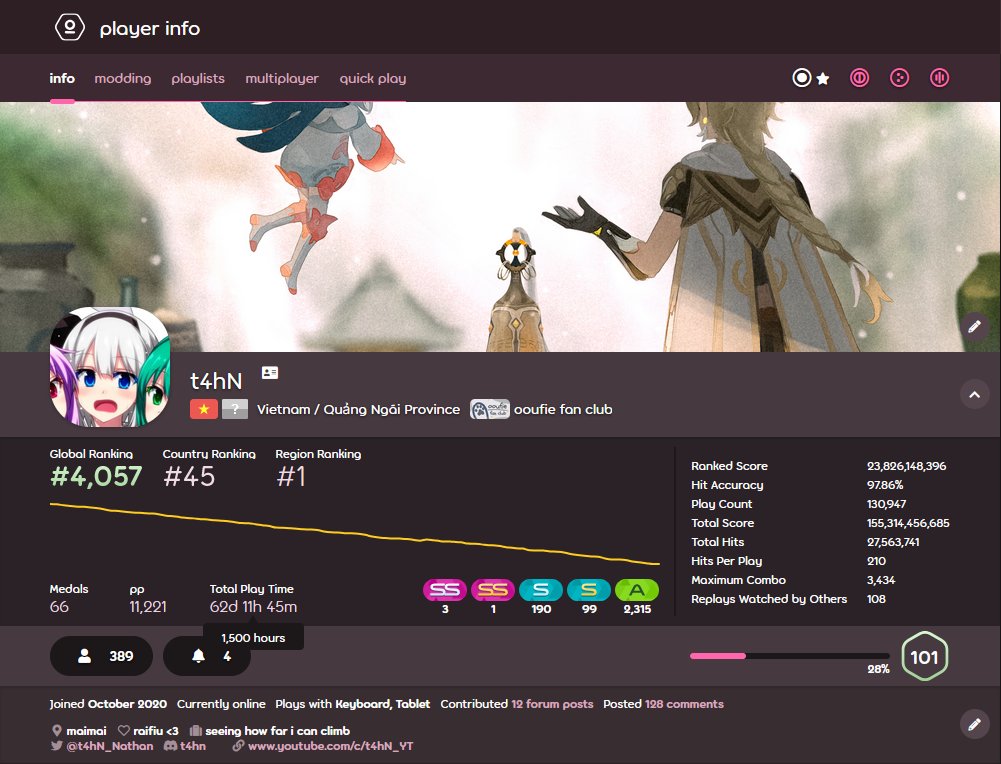Open the modding tab
Viewport: 1001px width, 764px height.
click(123, 78)
